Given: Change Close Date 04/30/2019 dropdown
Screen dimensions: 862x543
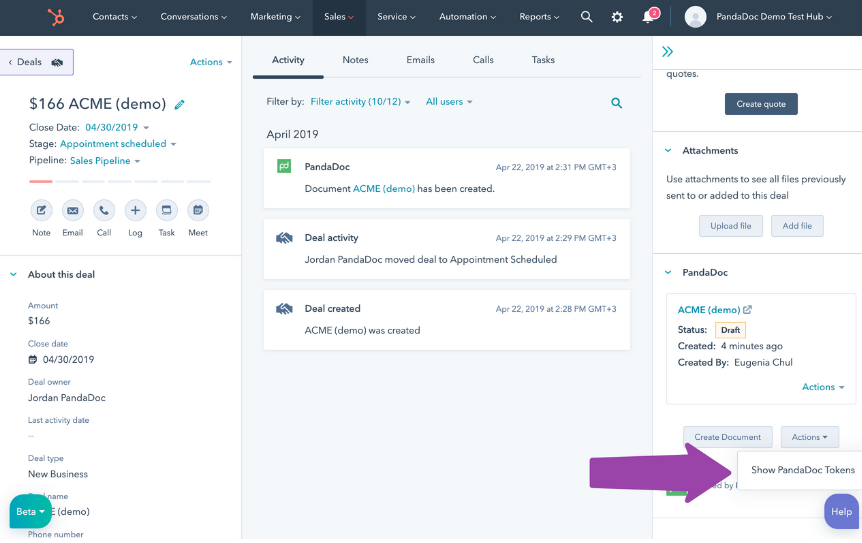Looking at the screenshot, I should coord(117,128).
